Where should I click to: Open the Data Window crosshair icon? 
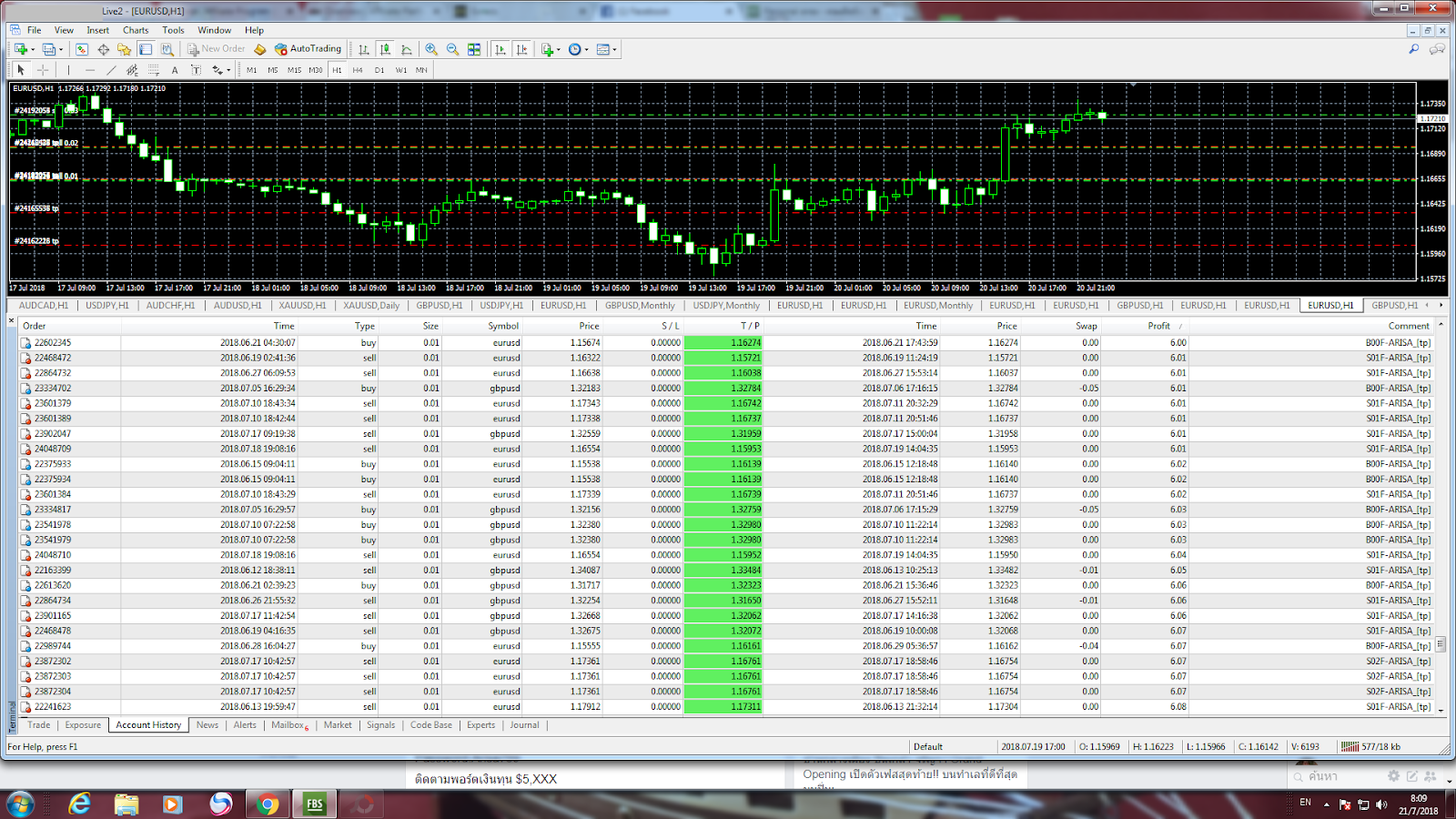(x=103, y=49)
